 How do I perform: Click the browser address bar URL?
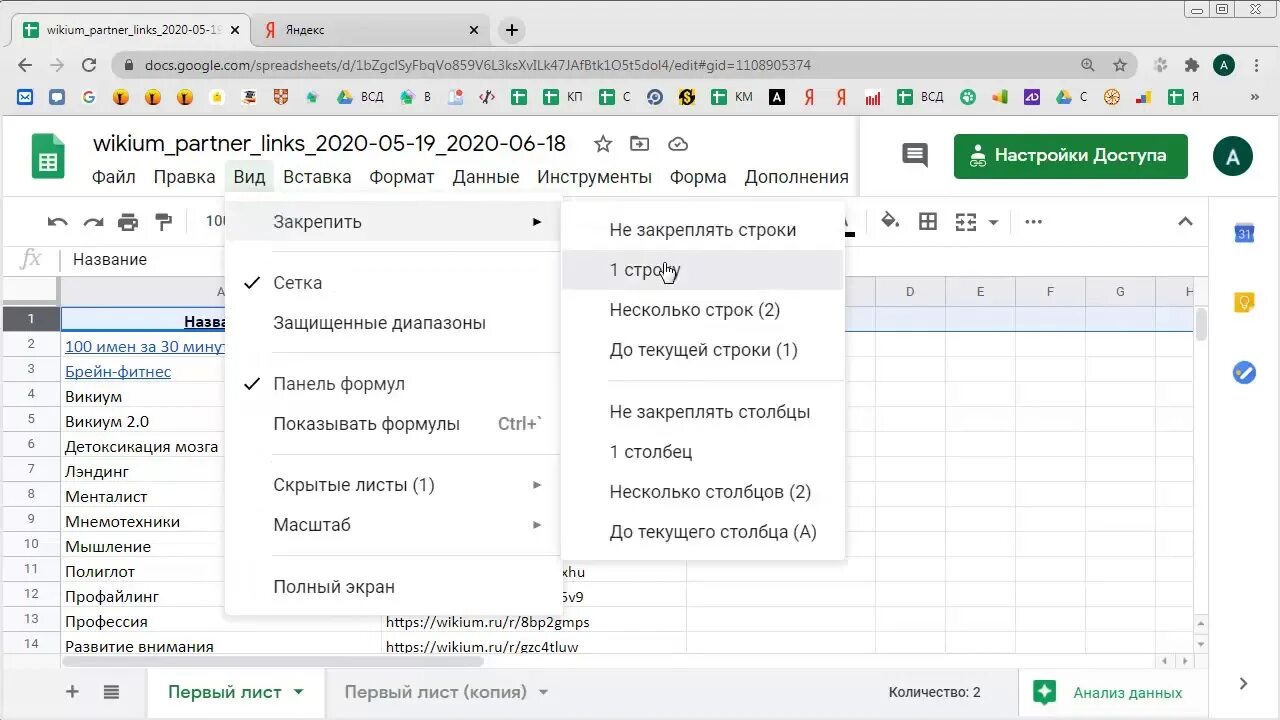point(478,65)
